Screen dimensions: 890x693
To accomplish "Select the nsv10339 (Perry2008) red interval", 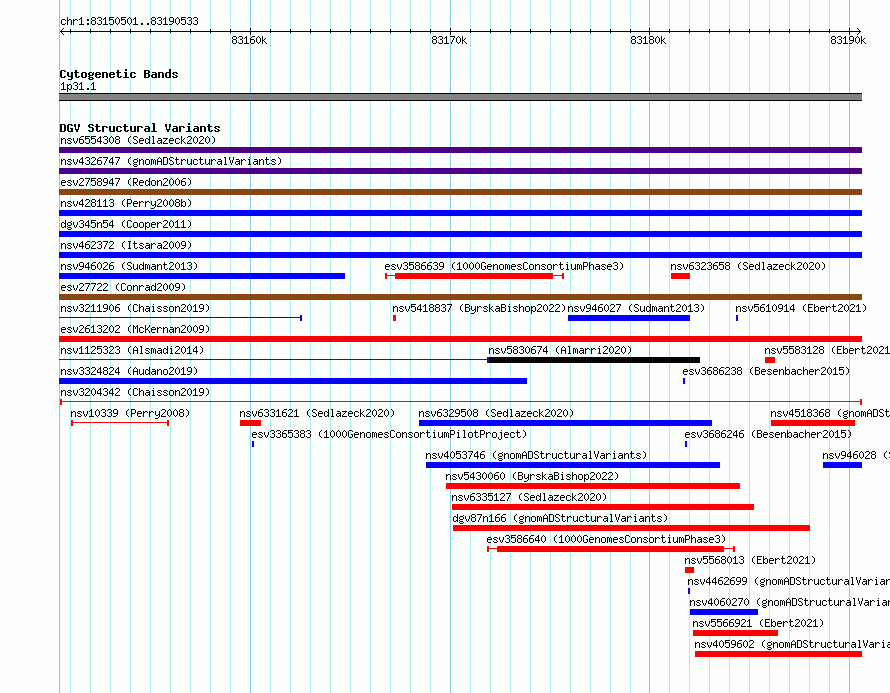I will point(120,423).
